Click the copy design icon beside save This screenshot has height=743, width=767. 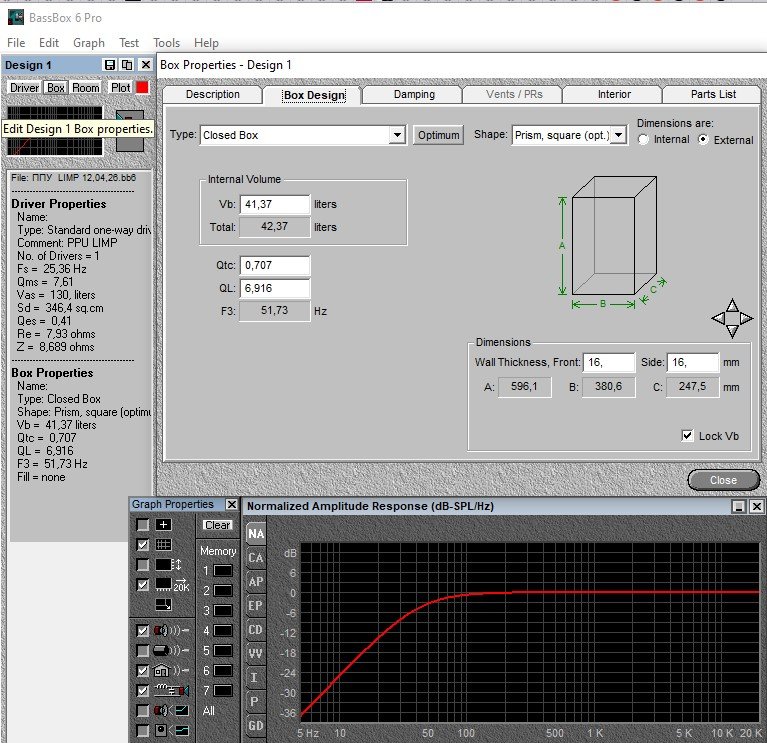coord(127,65)
